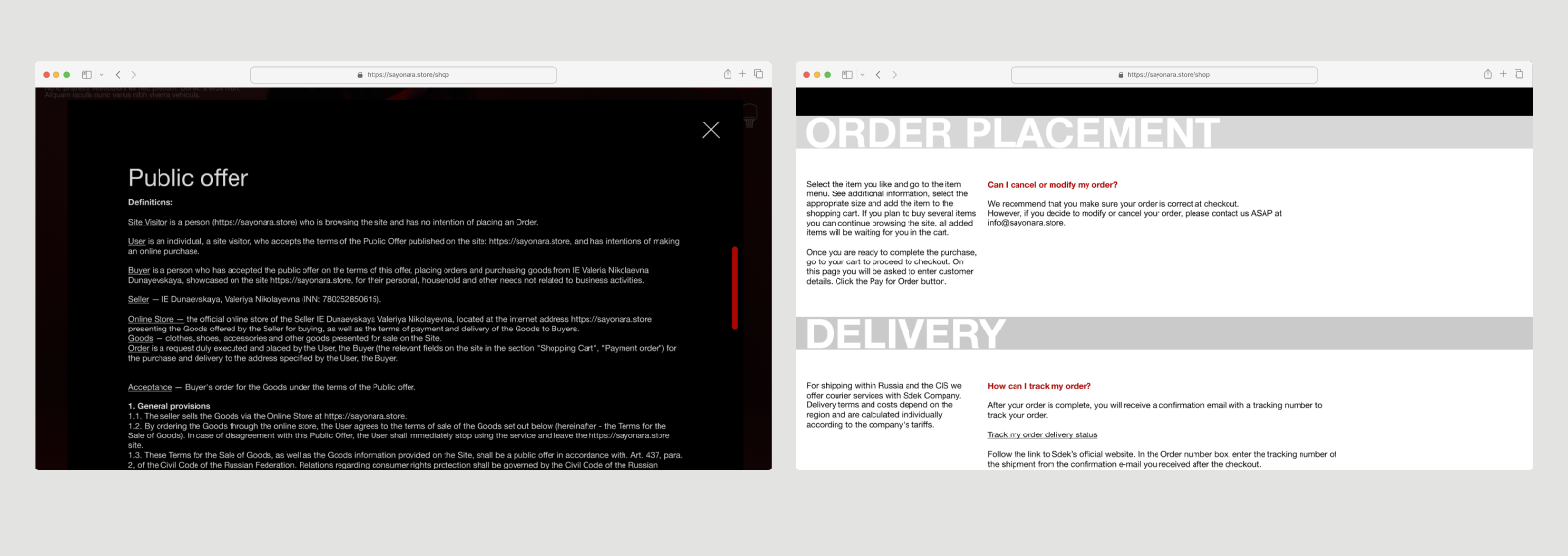Screen dimensions: 1568x556
Task: Click the underlined term 'Acceptance'
Action: coord(150,387)
